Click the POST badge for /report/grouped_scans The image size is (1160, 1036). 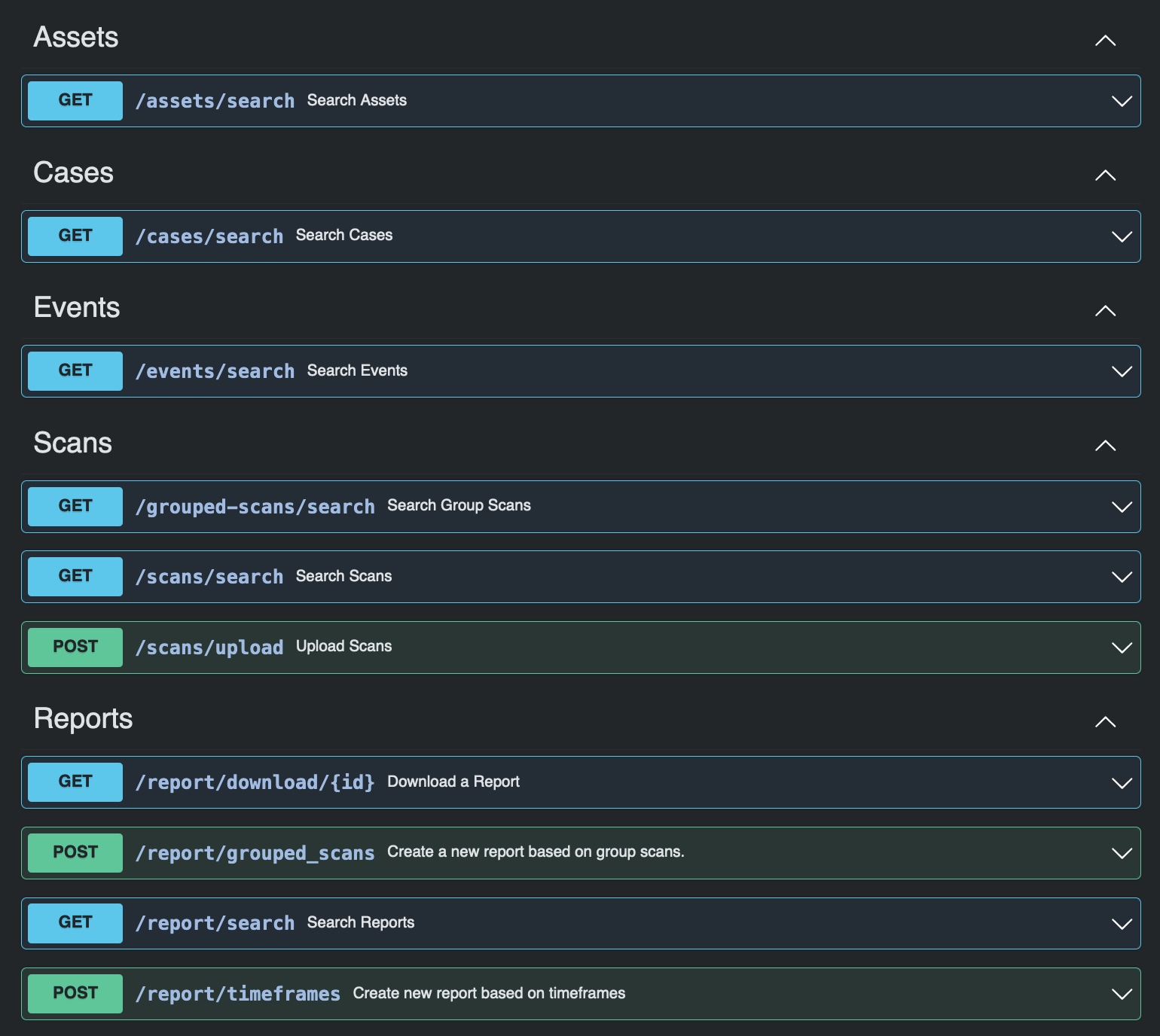[75, 852]
